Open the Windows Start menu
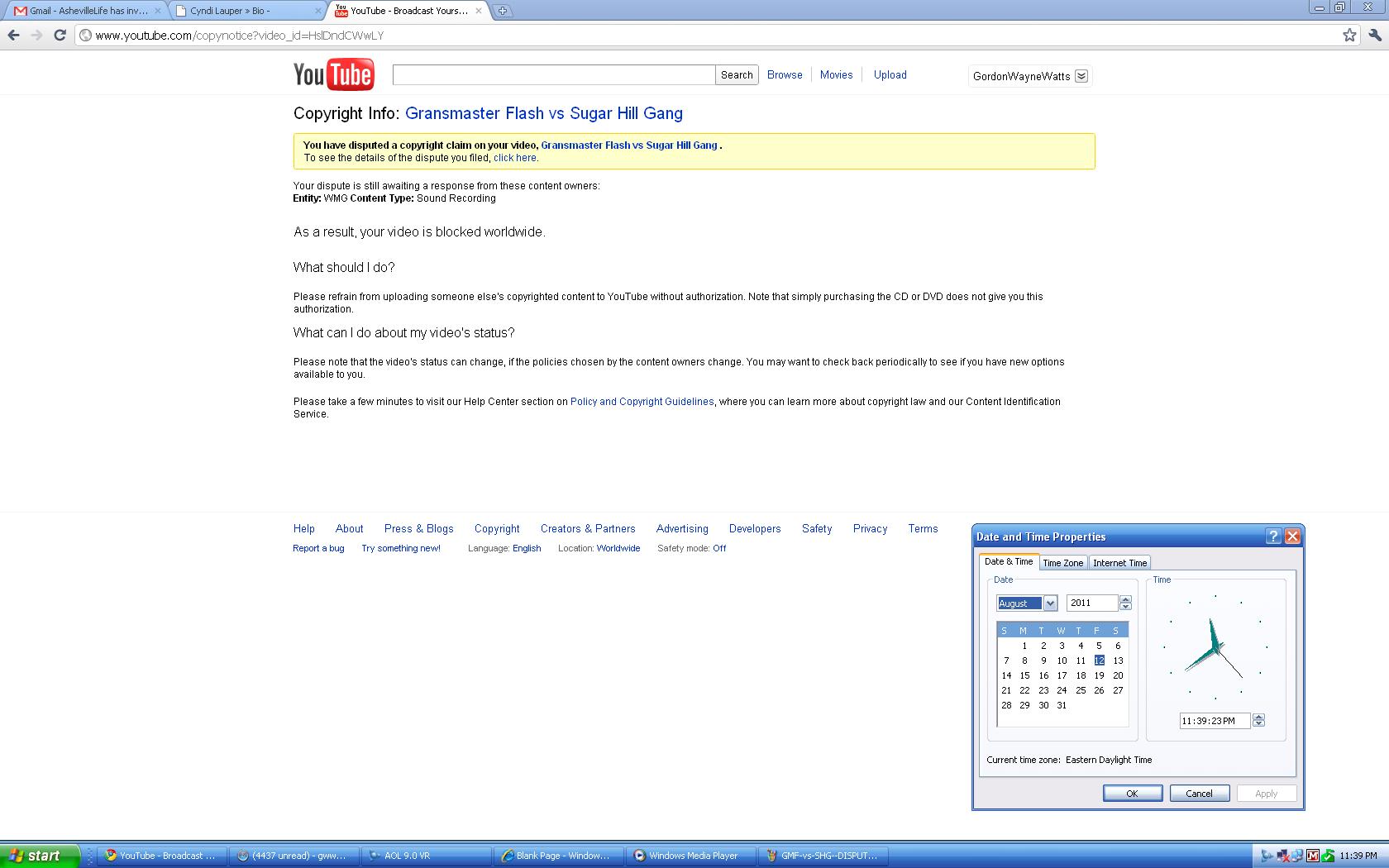 click(x=40, y=856)
